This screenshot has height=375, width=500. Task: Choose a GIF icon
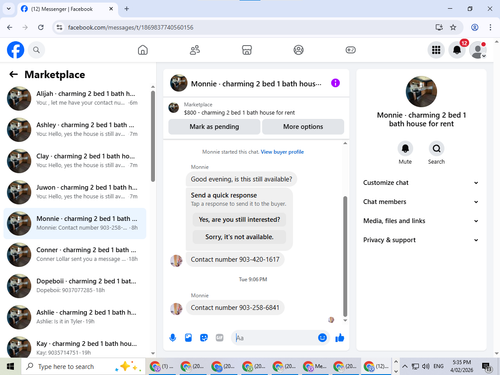pyautogui.click(x=219, y=338)
